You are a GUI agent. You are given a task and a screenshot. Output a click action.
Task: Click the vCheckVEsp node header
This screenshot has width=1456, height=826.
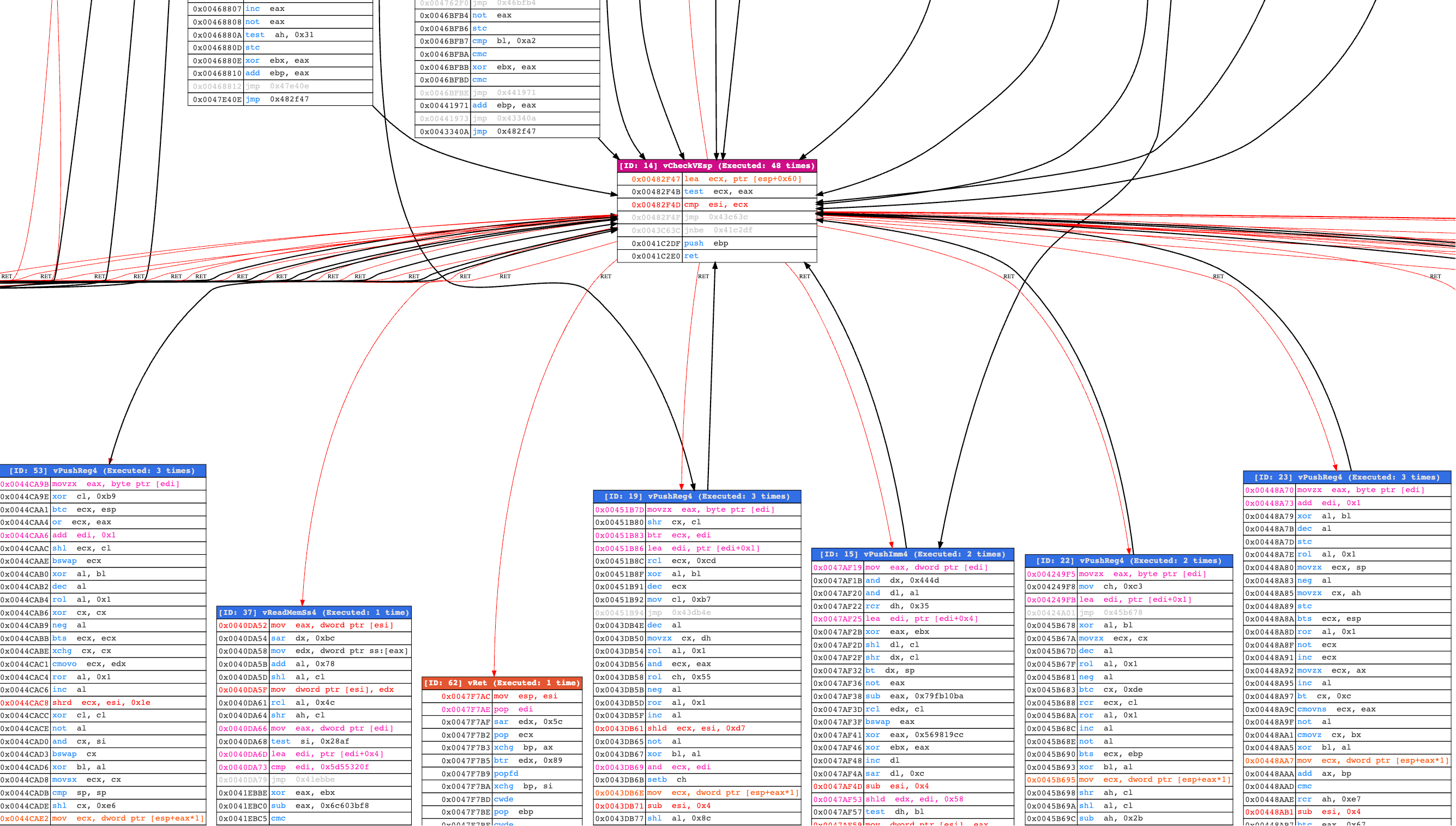point(717,166)
